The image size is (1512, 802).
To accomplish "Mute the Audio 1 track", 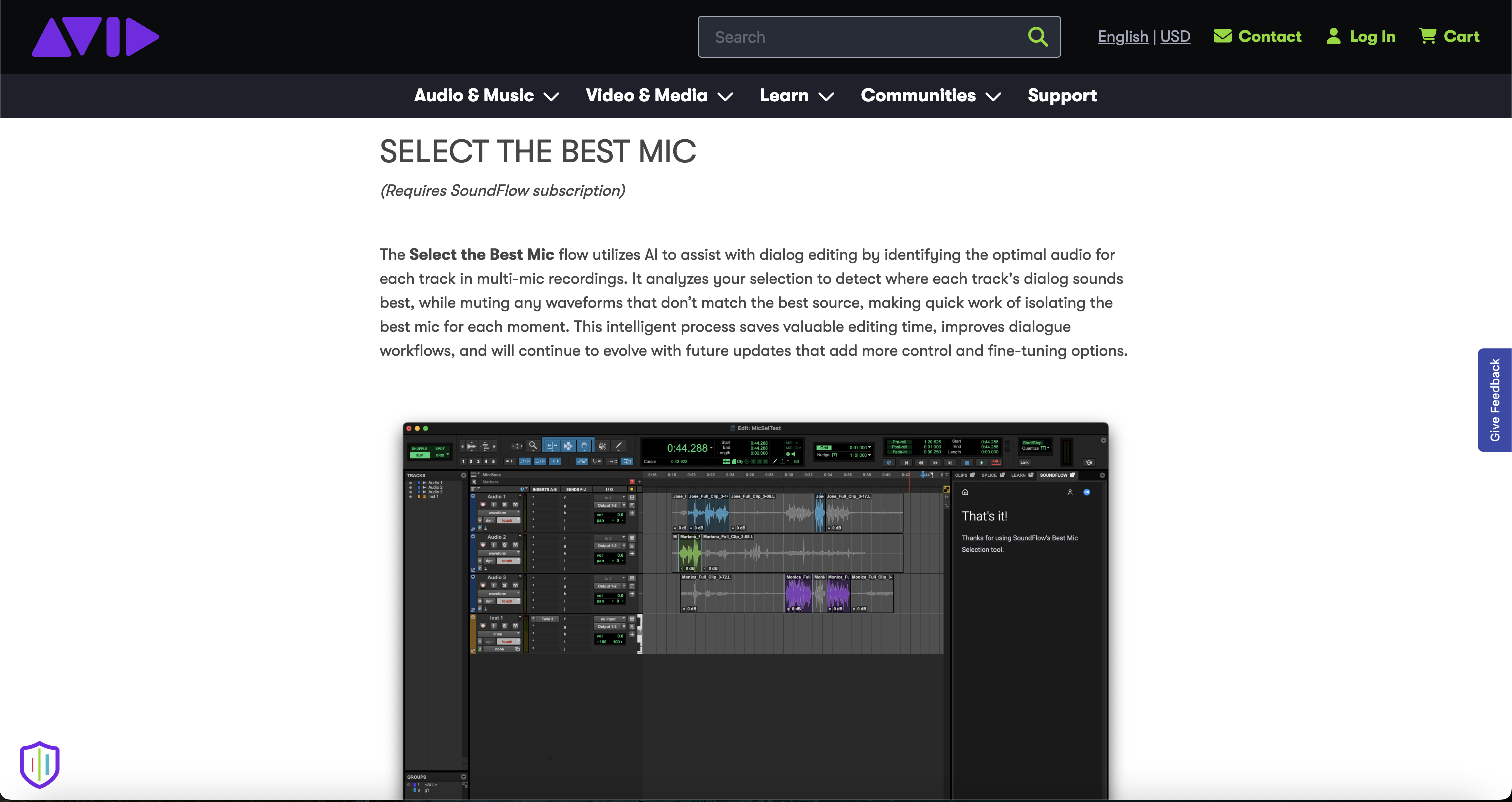I will tap(515, 505).
